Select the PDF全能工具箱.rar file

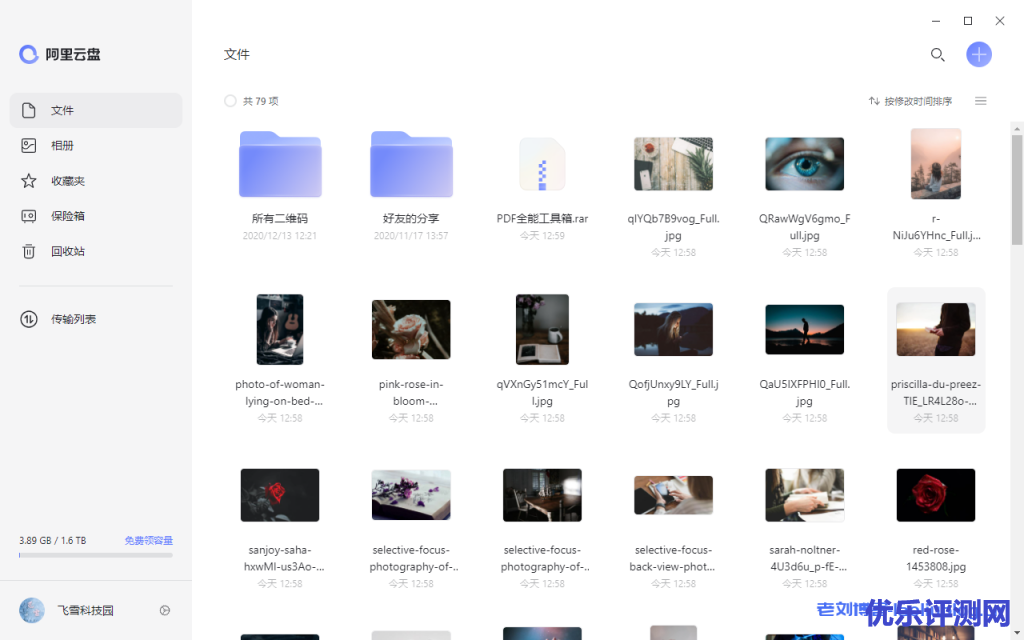pos(542,165)
